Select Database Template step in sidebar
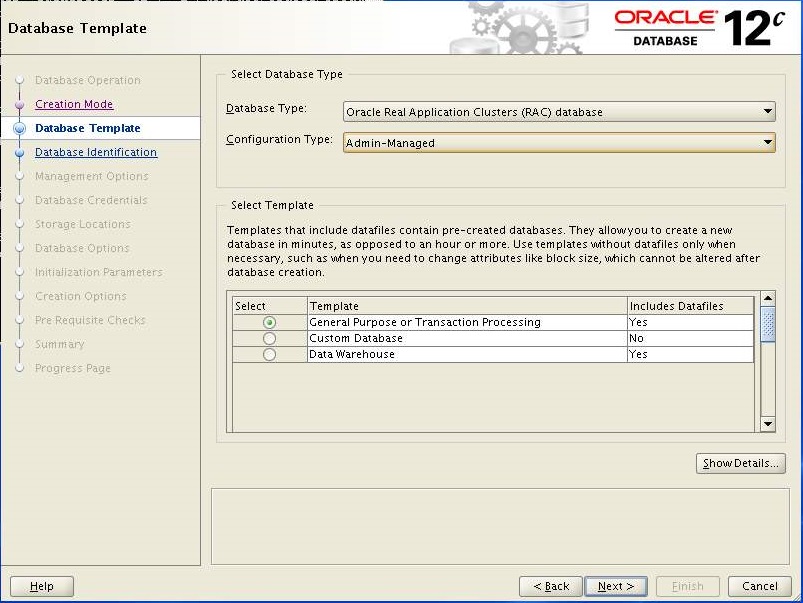The image size is (803, 603). [88, 128]
